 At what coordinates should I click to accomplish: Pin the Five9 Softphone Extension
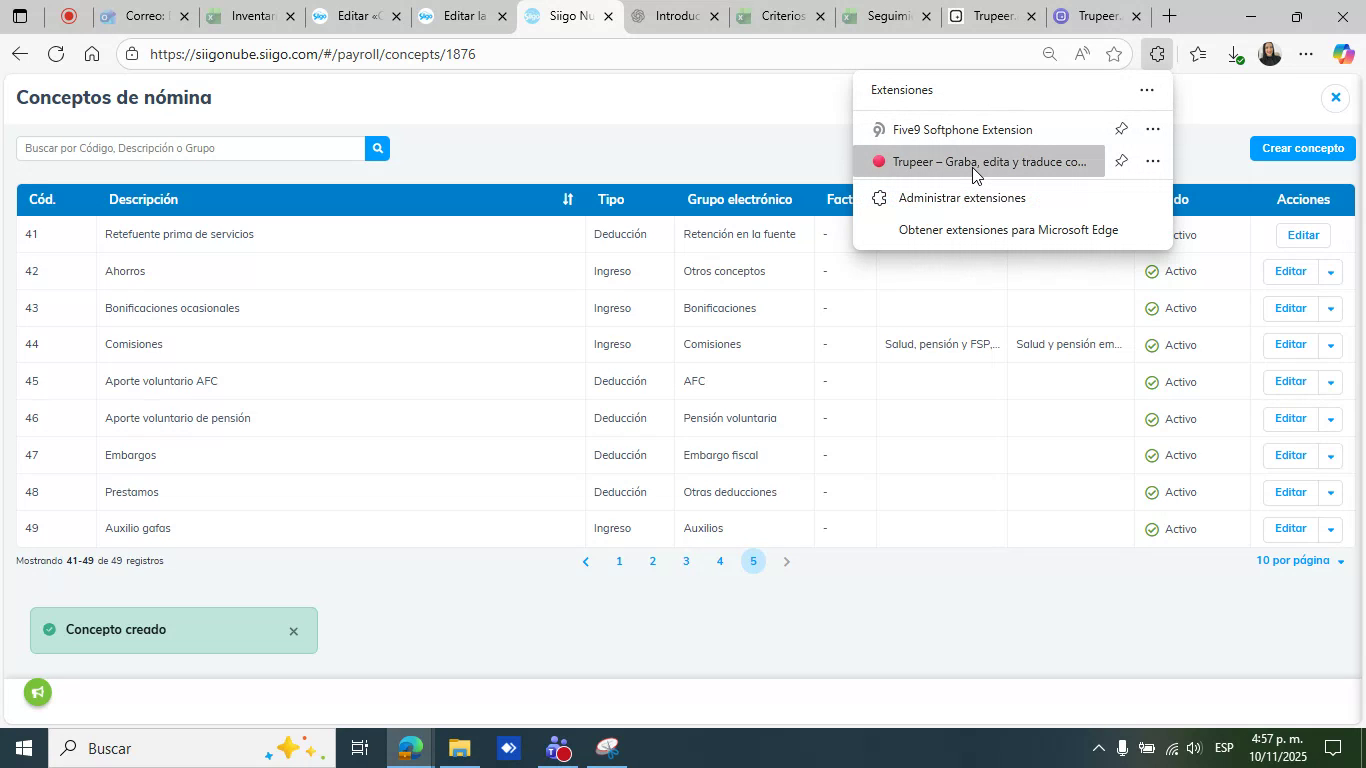point(1121,129)
